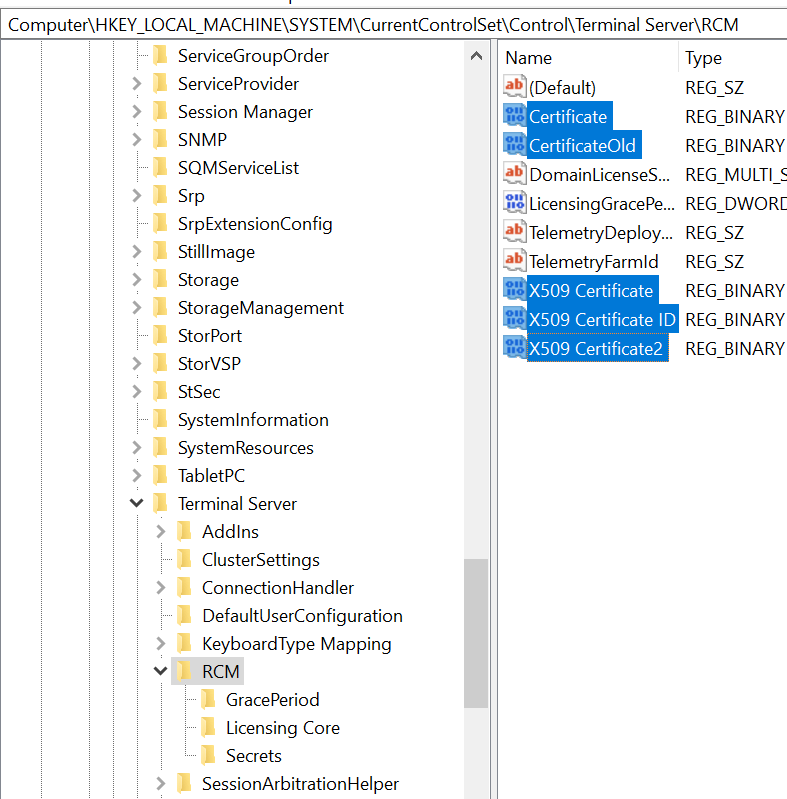Expand the AddIns key

pos(161,531)
